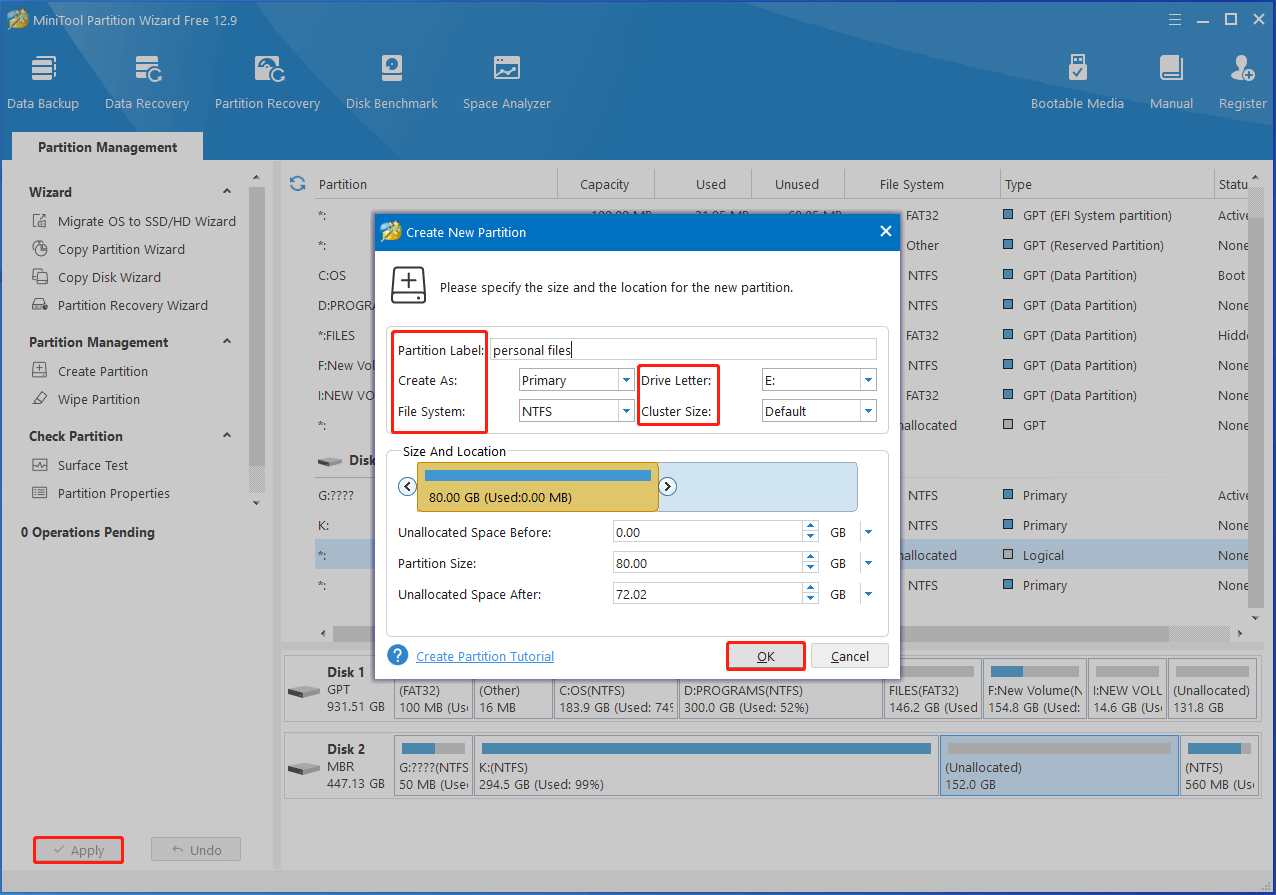Click the help question mark icon
This screenshot has width=1276, height=895.
tap(399, 655)
